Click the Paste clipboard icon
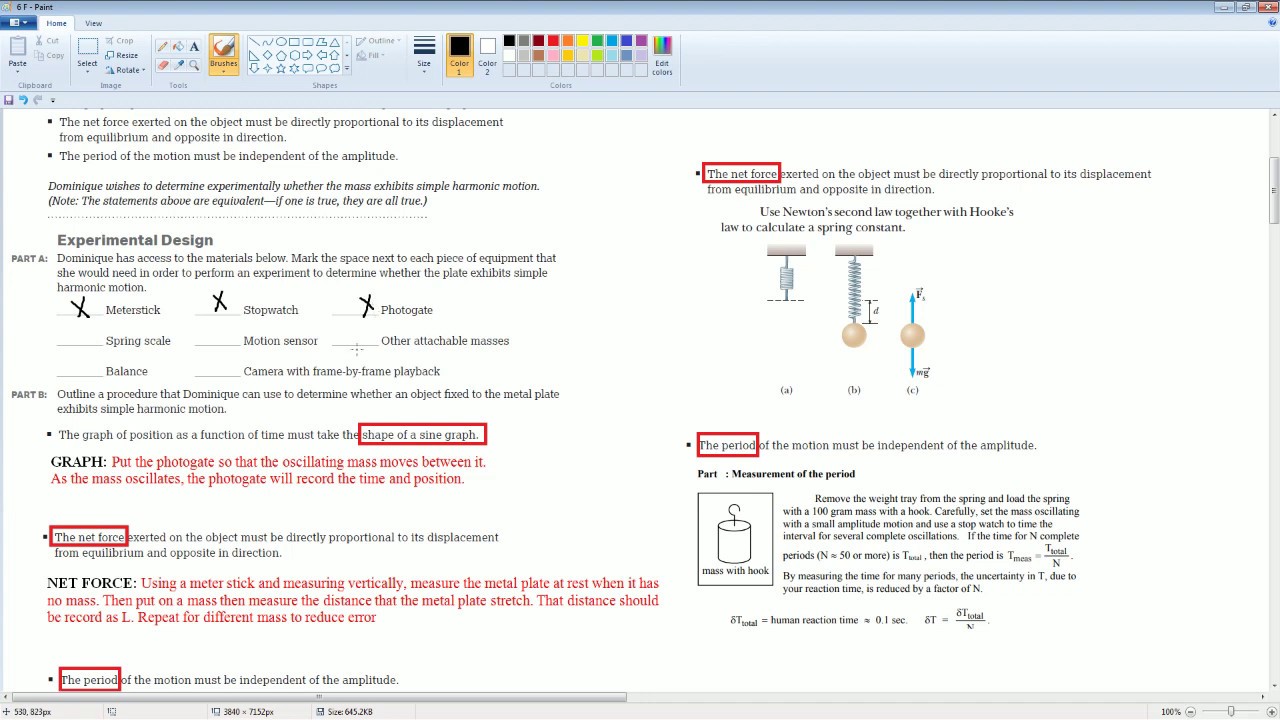The width and height of the screenshot is (1280, 720). tap(18, 46)
